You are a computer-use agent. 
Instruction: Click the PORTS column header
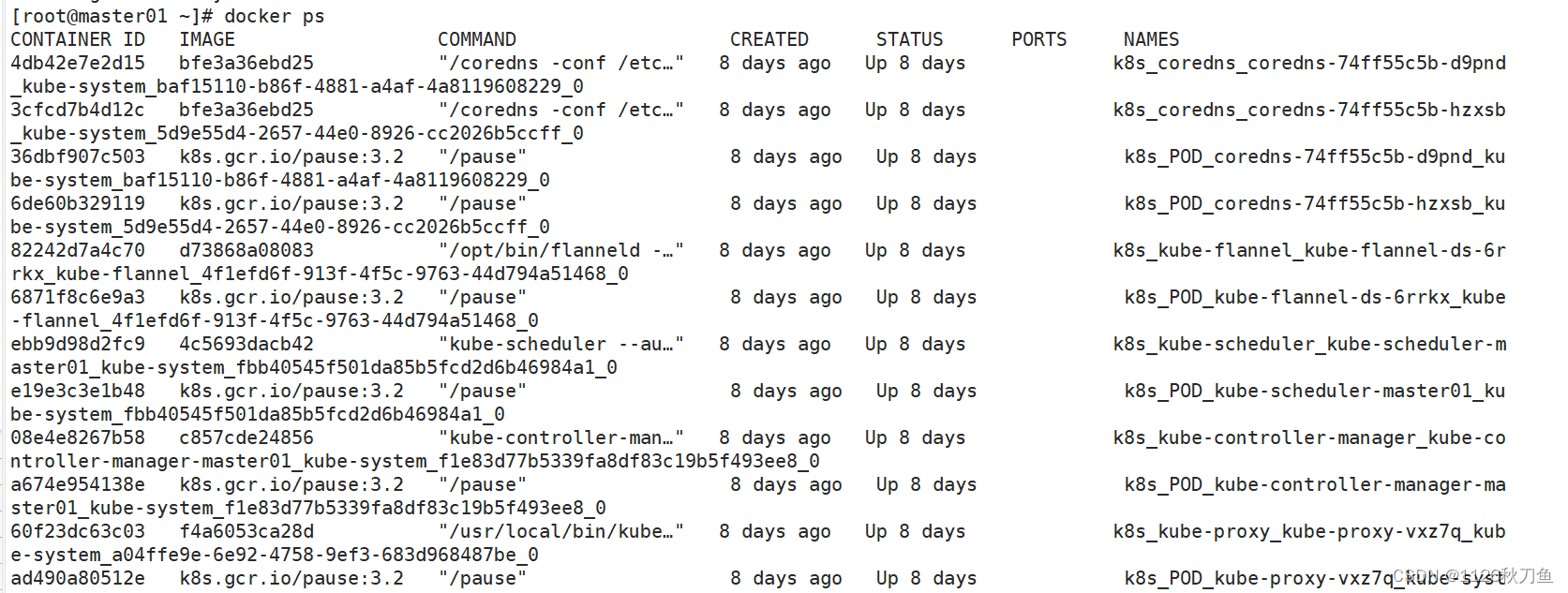[1039, 39]
